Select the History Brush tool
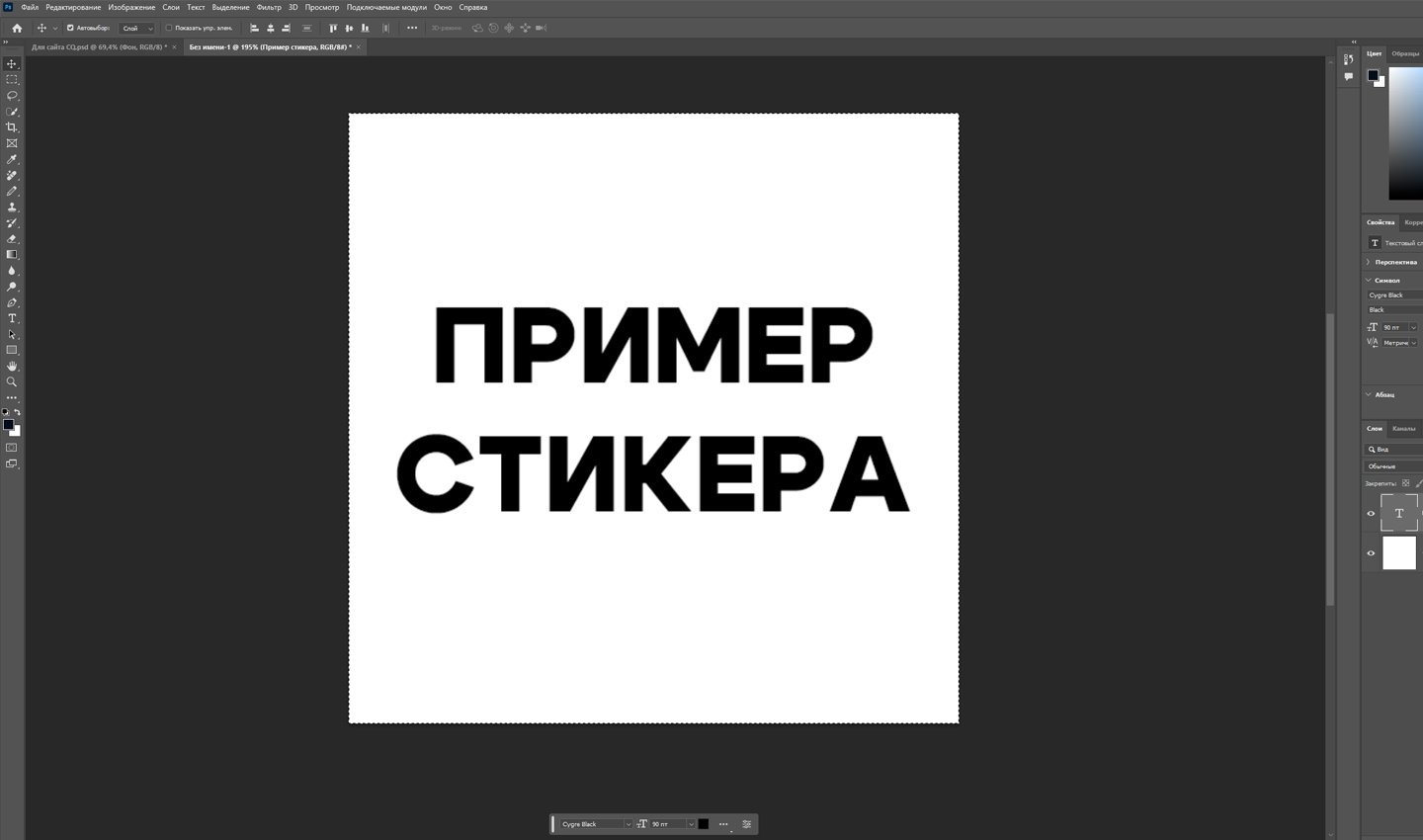Viewport: 1423px width, 840px height. [x=12, y=222]
